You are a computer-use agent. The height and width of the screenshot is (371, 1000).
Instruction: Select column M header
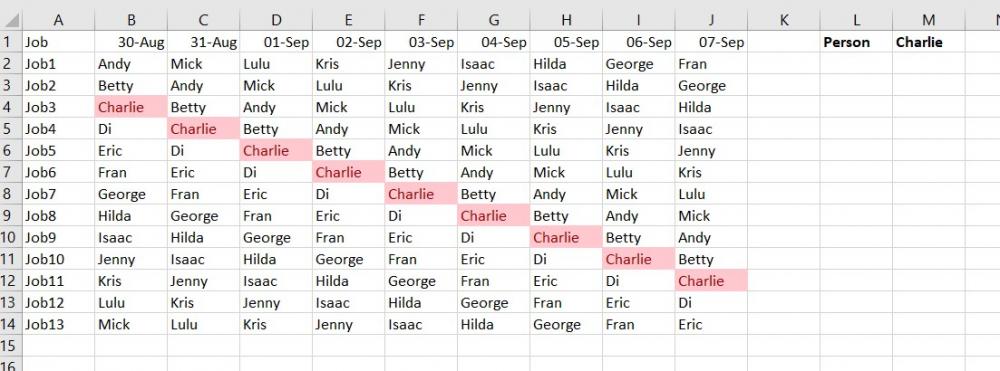click(929, 20)
